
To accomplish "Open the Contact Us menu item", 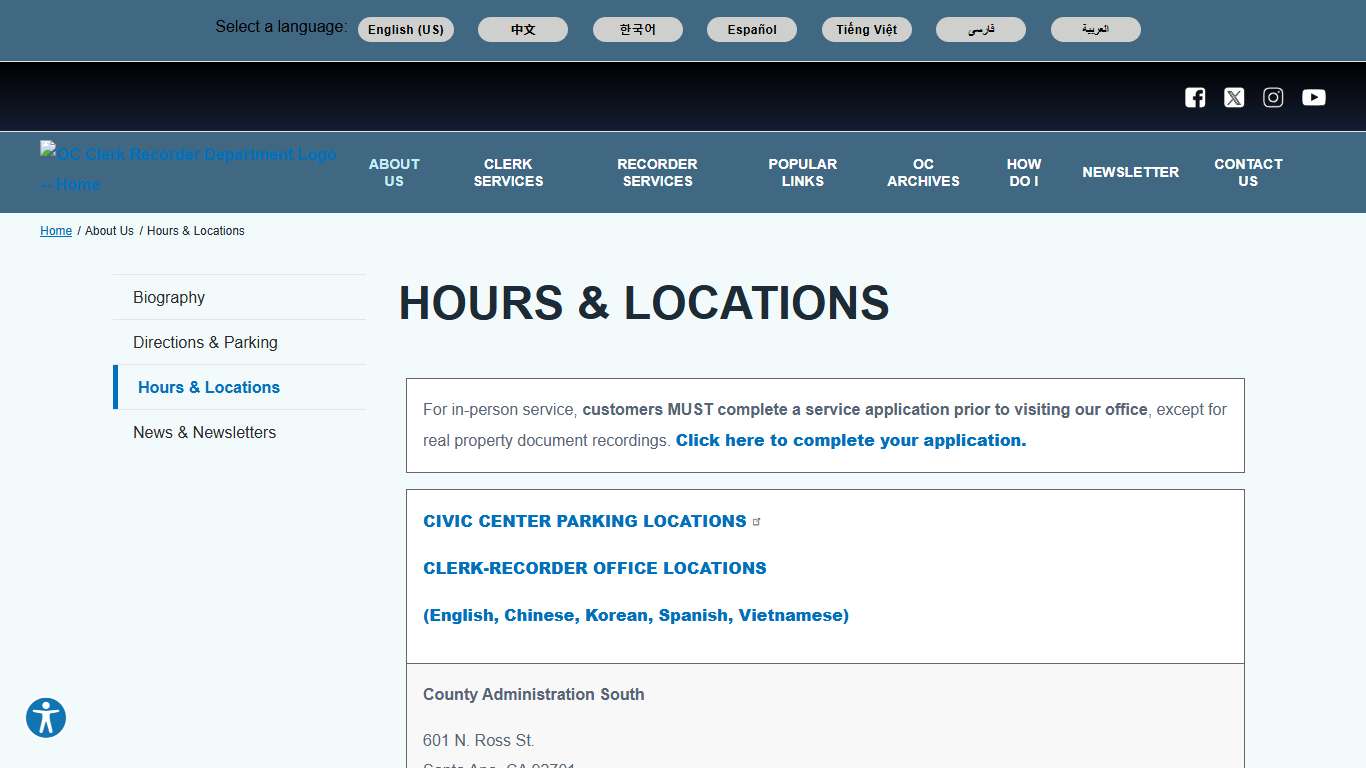I will point(1248,172).
